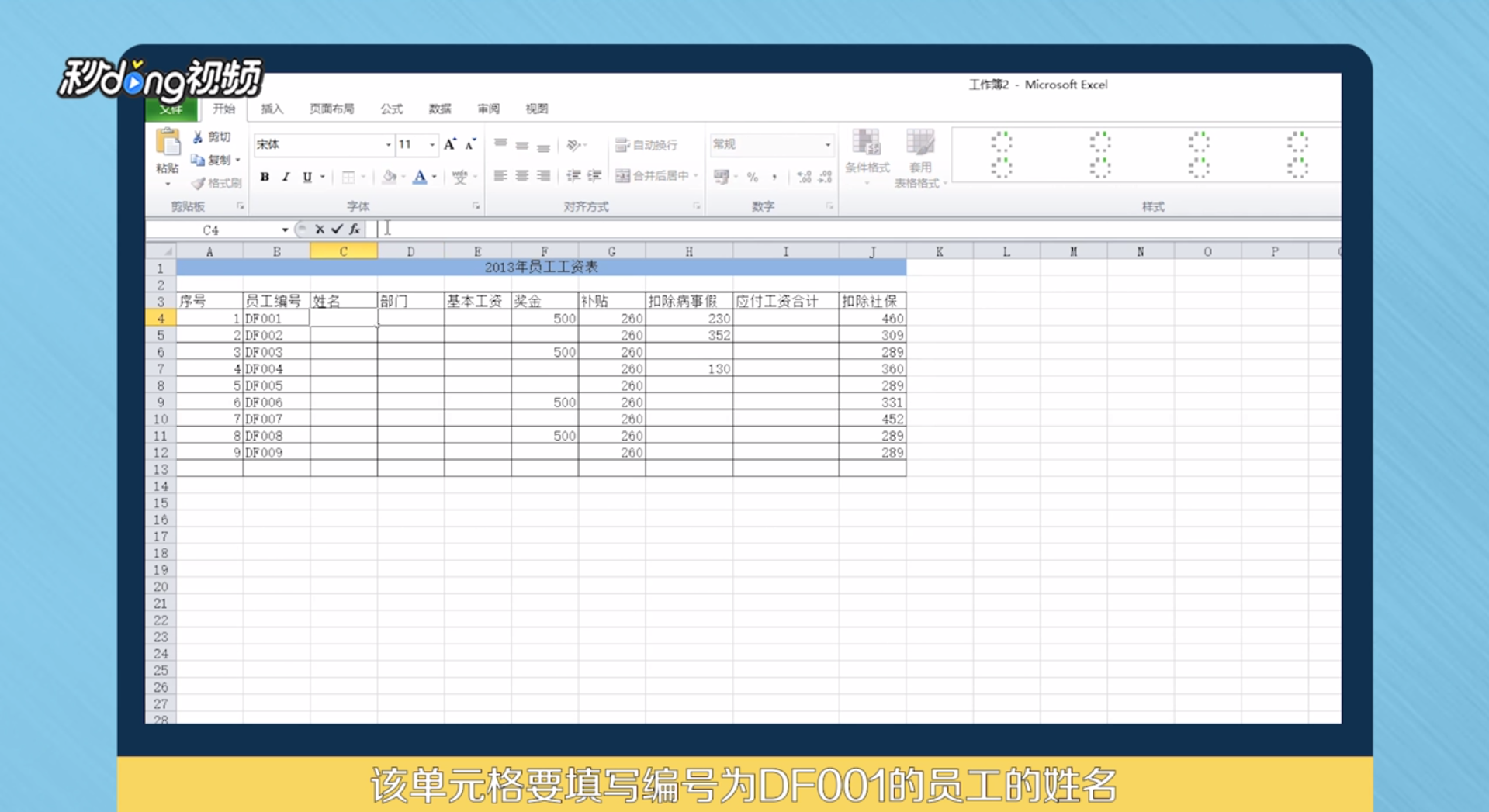The image size is (1489, 812).
Task: Align text left
Action: 500,177
